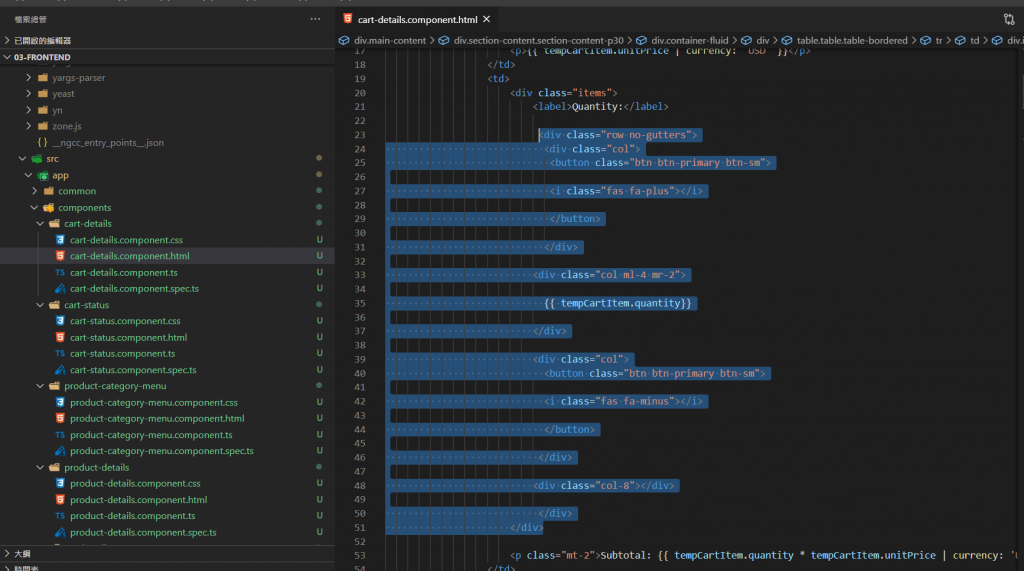Expand the common folder
Image resolution: width=1024 pixels, height=571 pixels.
coord(35,191)
